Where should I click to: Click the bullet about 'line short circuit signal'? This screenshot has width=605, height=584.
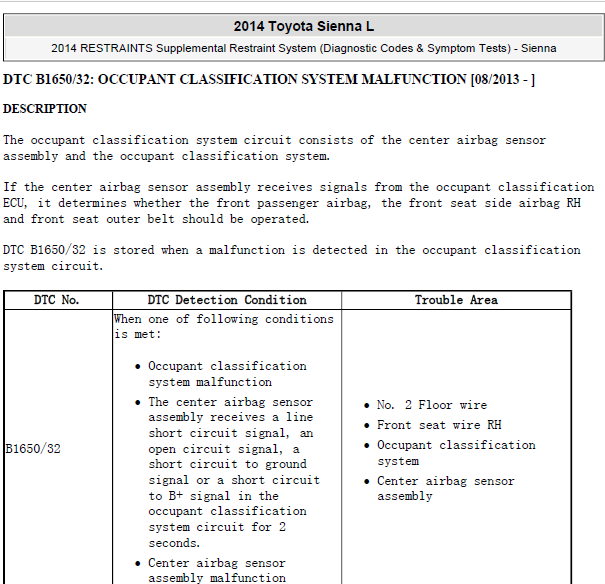[234, 473]
